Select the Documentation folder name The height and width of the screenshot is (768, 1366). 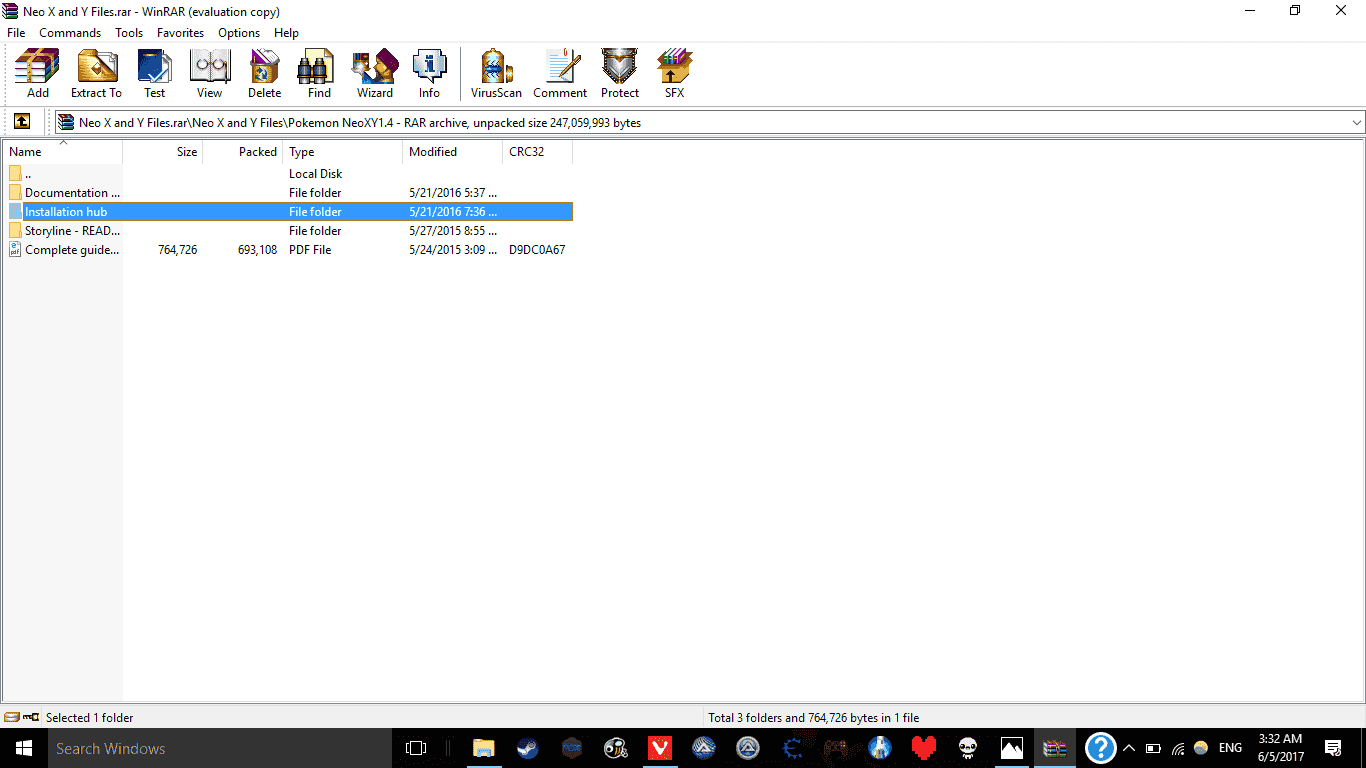[x=72, y=192]
